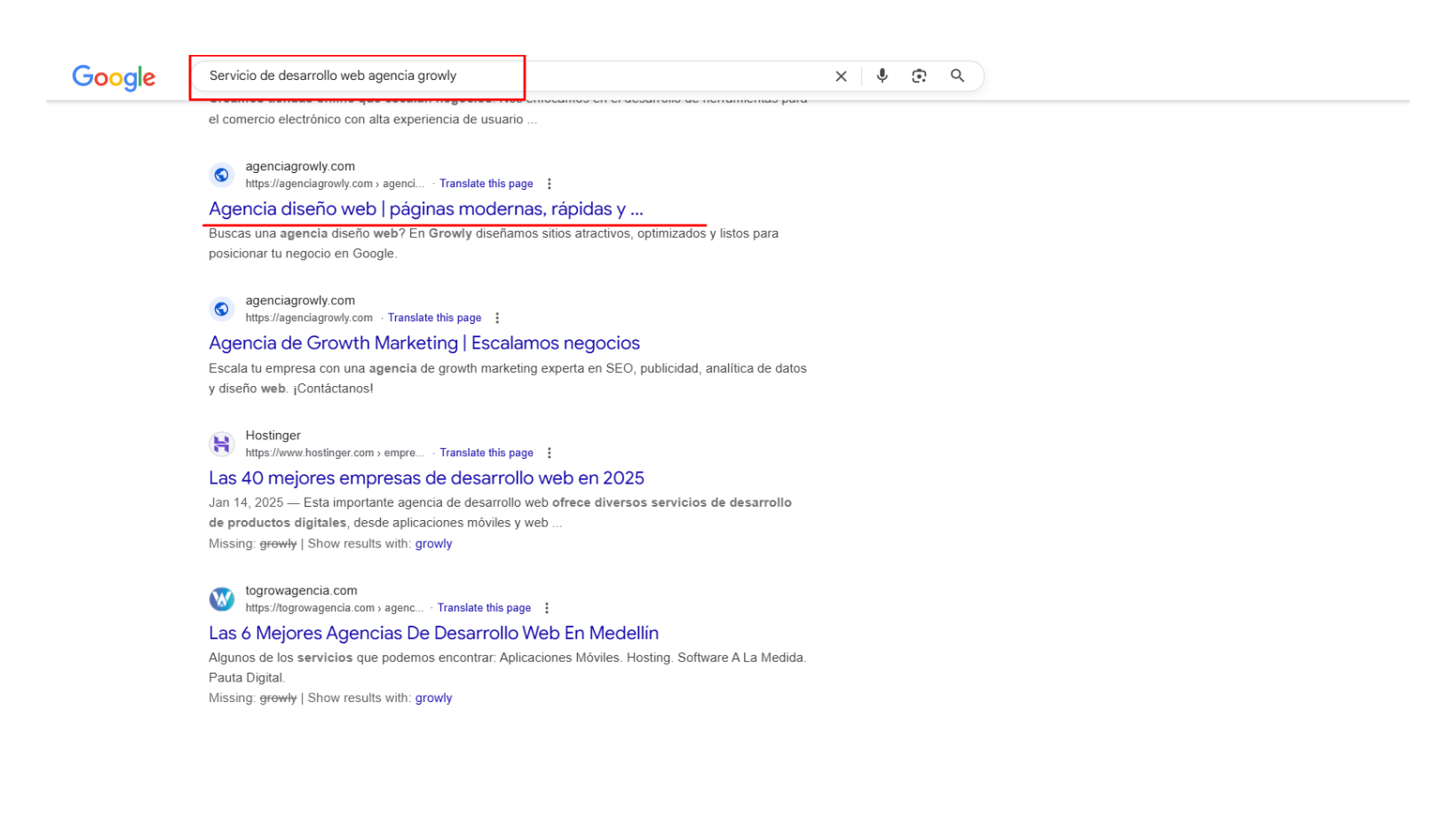This screenshot has height=820, width=1456.
Task: Click the snippet 'Algunos de los servicios que podemos'
Action: coord(507,667)
